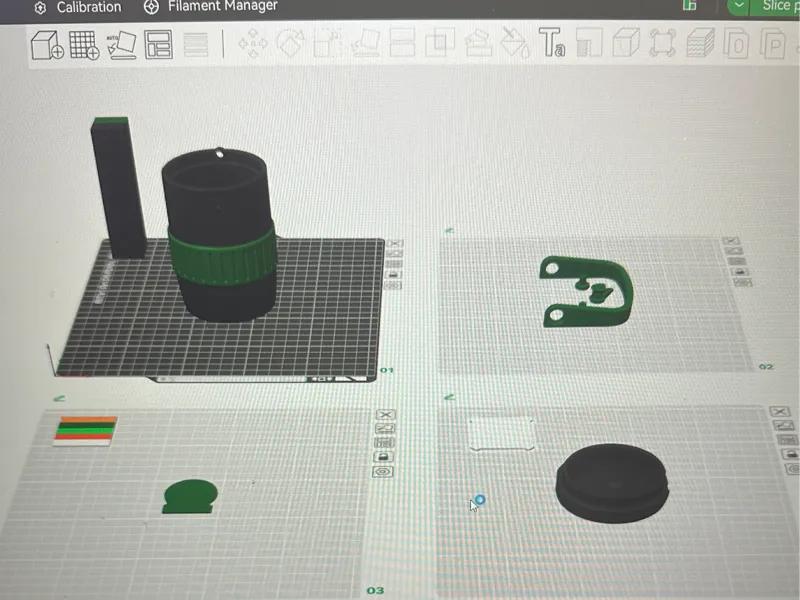Edit plate 03 name pencil icon
Viewport: 800px width, 600px height.
[x=59, y=398]
